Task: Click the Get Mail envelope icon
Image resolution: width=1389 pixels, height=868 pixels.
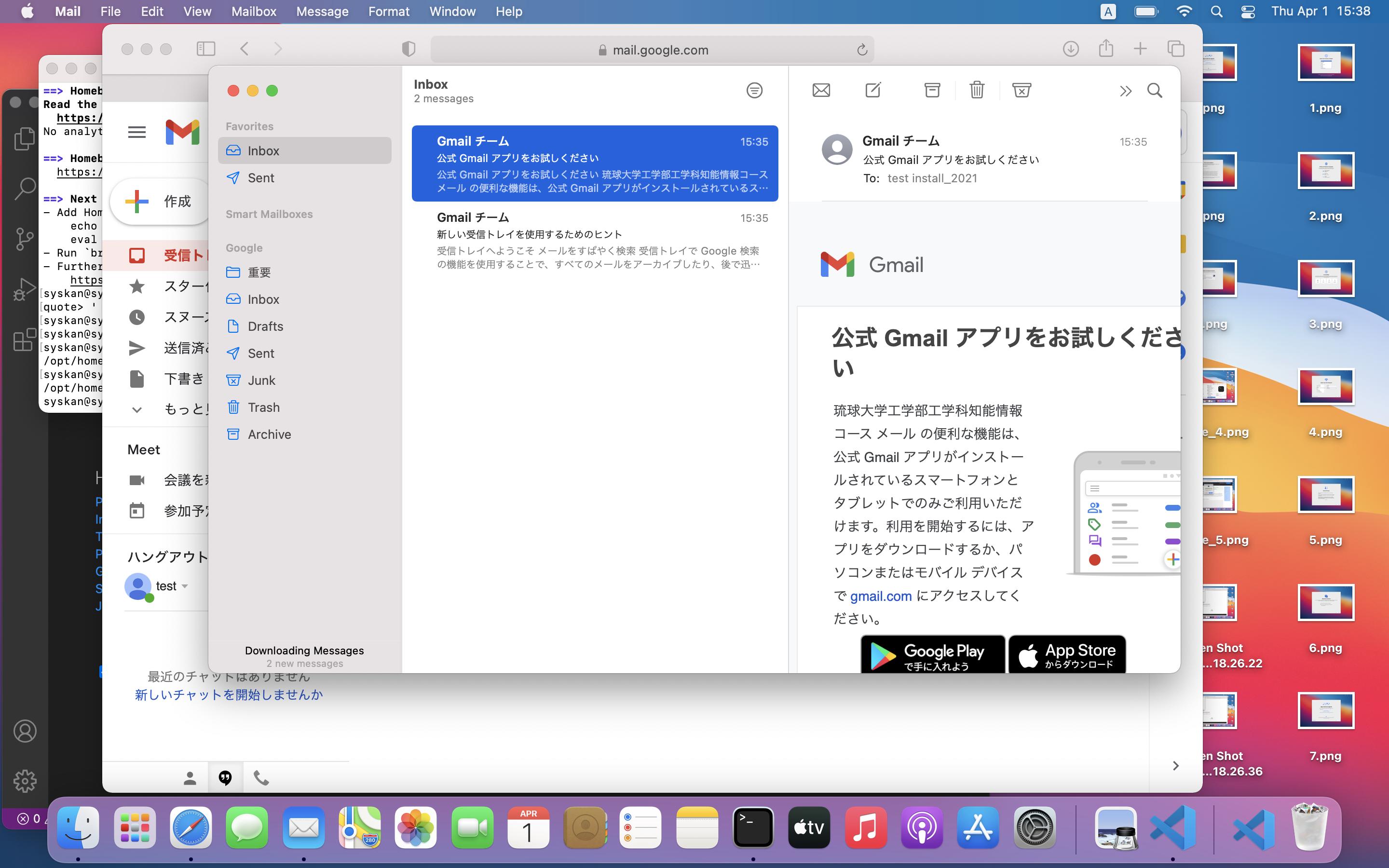Action: pyautogui.click(x=821, y=90)
